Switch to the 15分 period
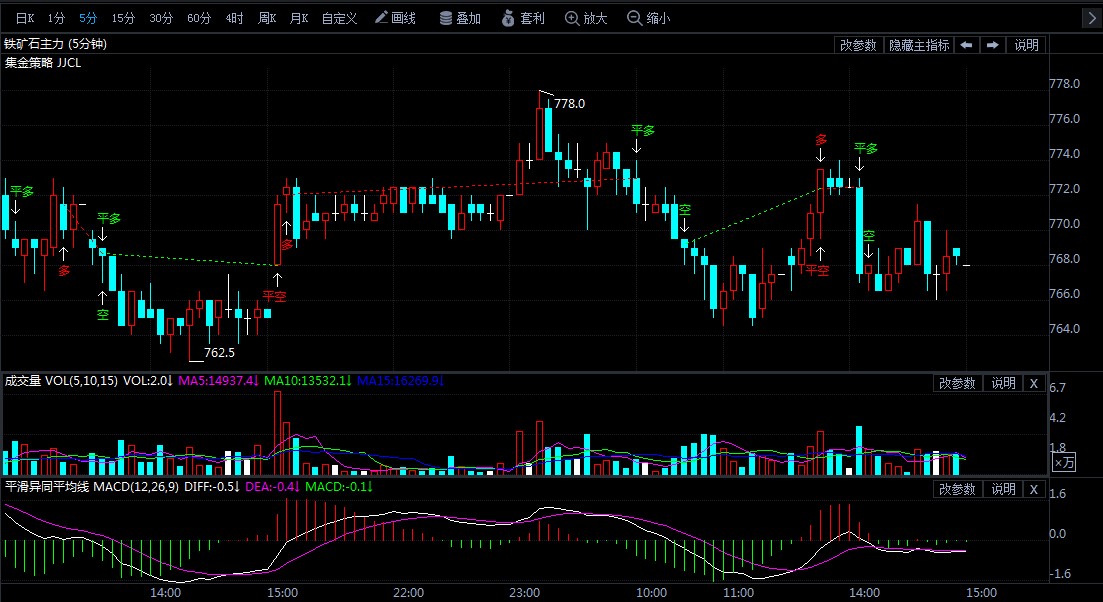 [123, 18]
